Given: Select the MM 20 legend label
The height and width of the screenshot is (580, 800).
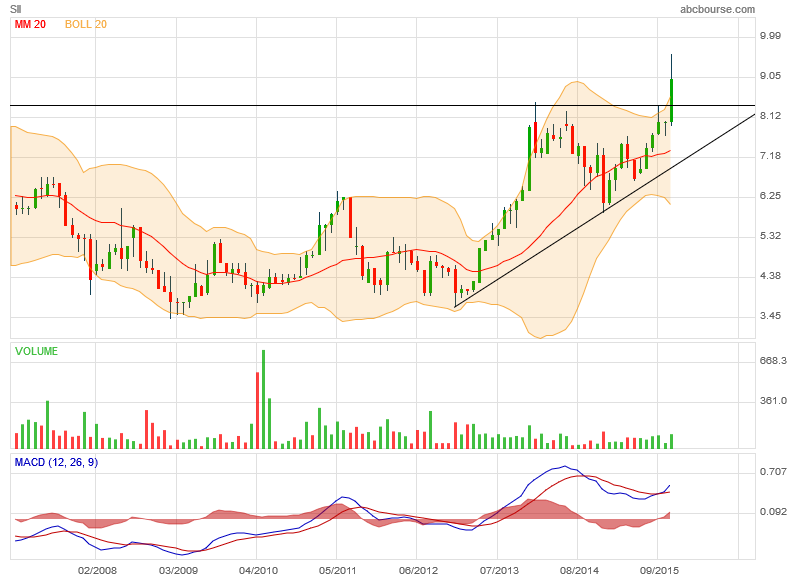Looking at the screenshot, I should (30, 24).
